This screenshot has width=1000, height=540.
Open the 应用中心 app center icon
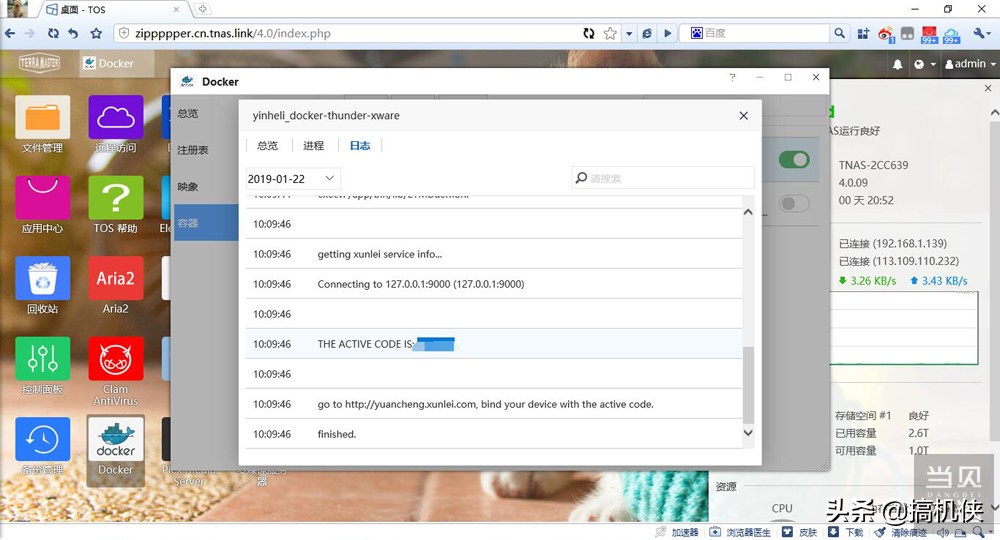(x=42, y=198)
